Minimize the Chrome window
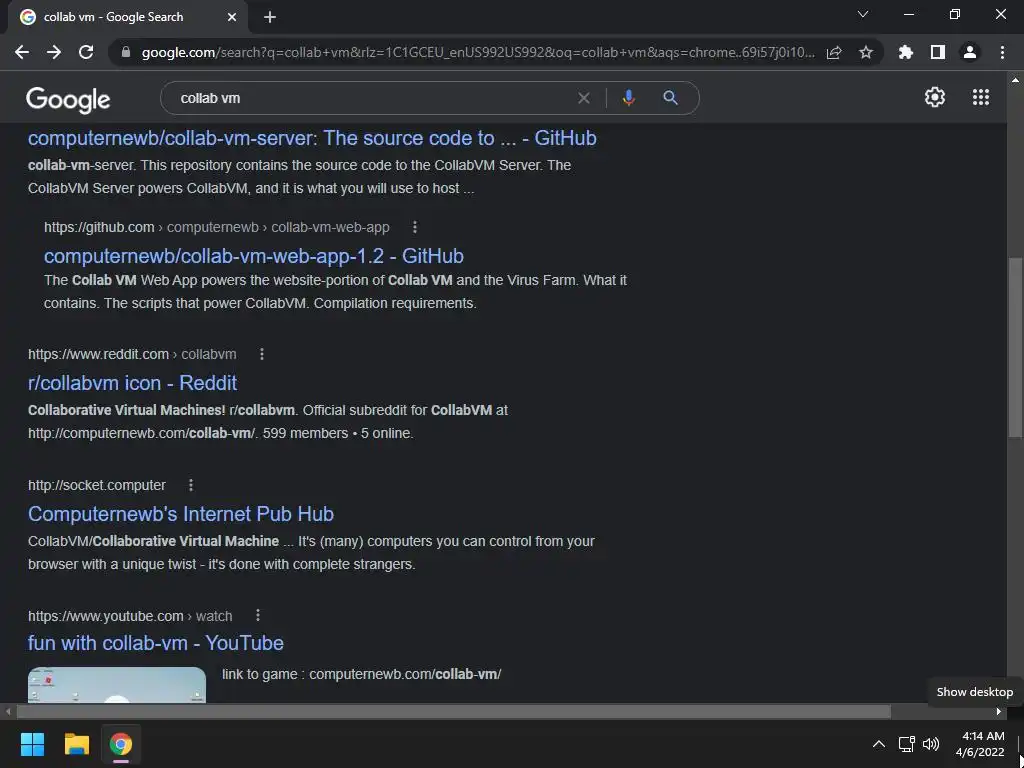Screen dimensions: 1024x768 [909, 14]
